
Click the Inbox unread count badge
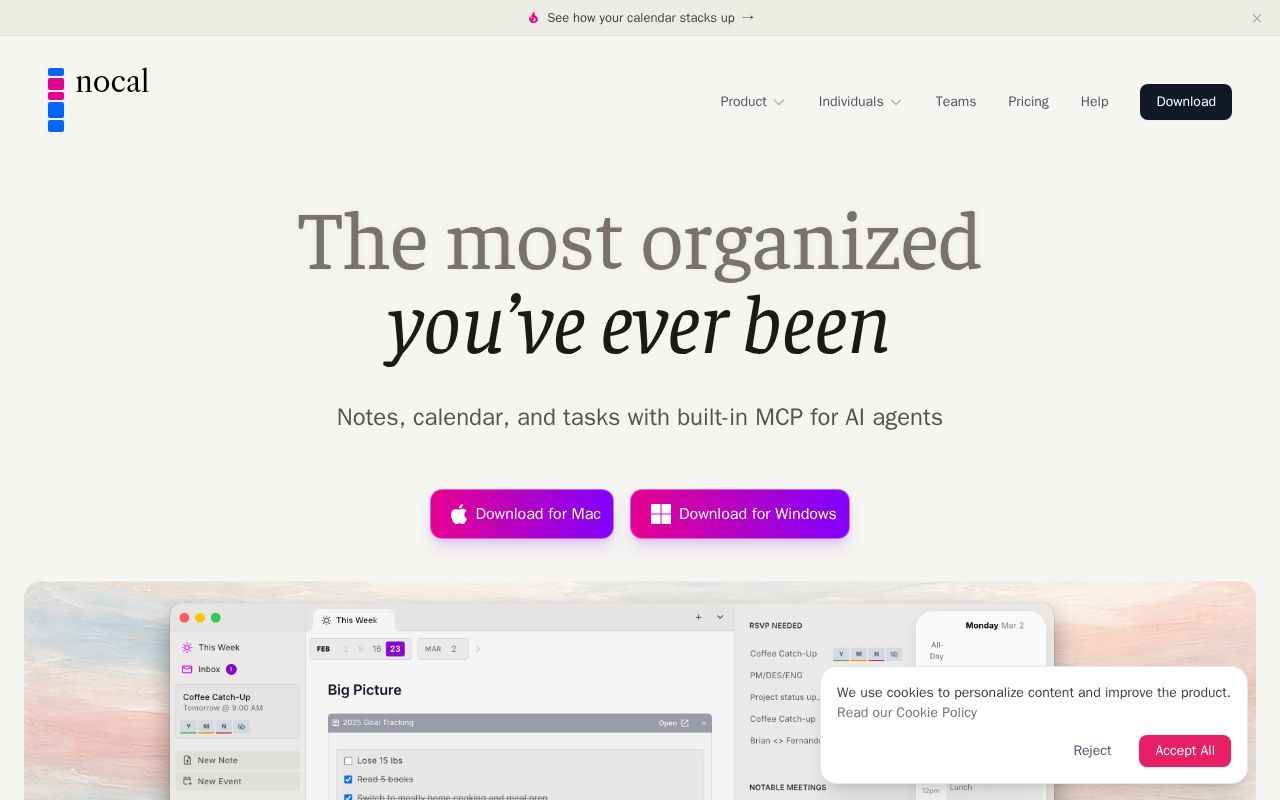[x=231, y=669]
